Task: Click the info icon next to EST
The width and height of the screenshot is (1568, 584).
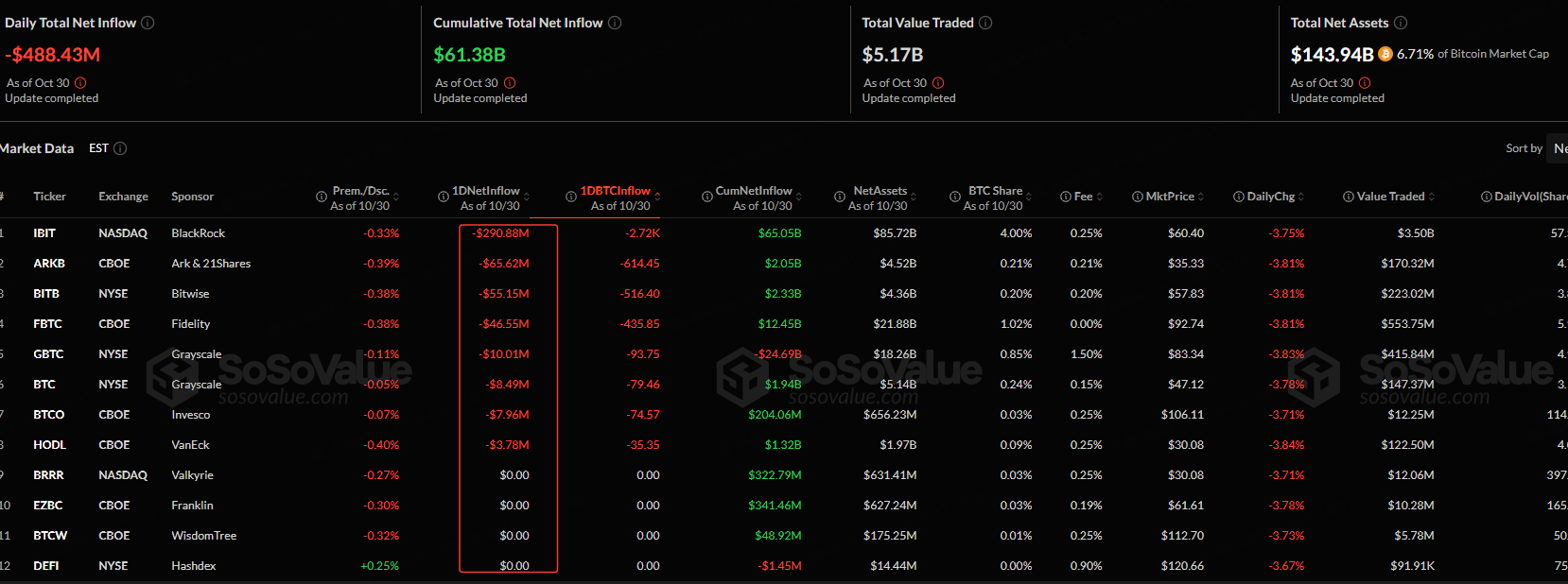Action: tap(120, 148)
